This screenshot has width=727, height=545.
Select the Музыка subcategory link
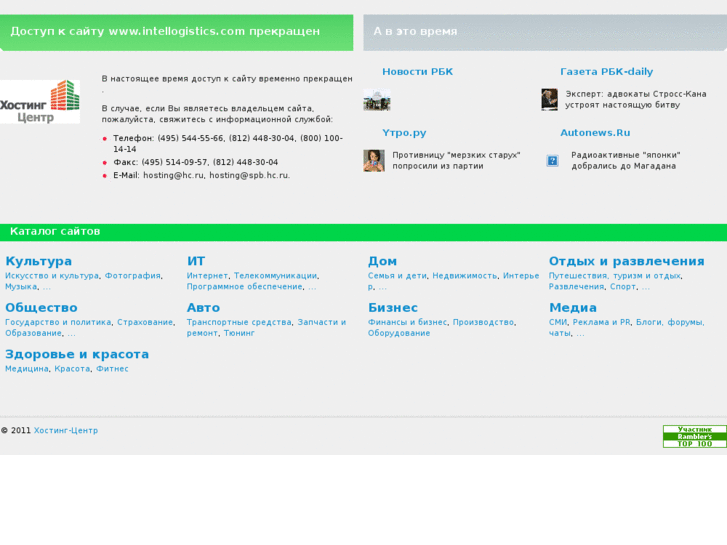[x=21, y=287]
